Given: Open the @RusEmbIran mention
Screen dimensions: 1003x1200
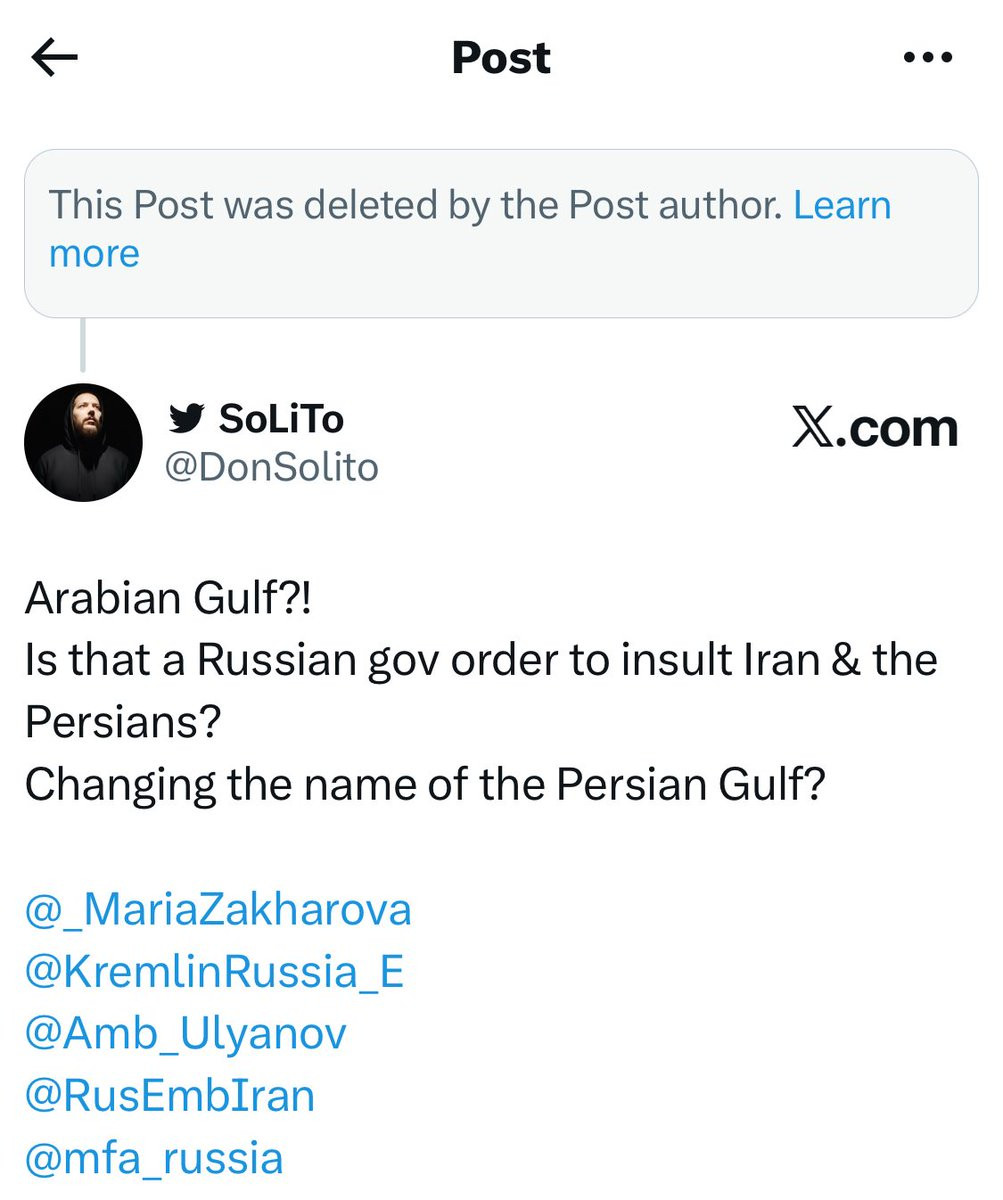Looking at the screenshot, I should (x=170, y=1095).
